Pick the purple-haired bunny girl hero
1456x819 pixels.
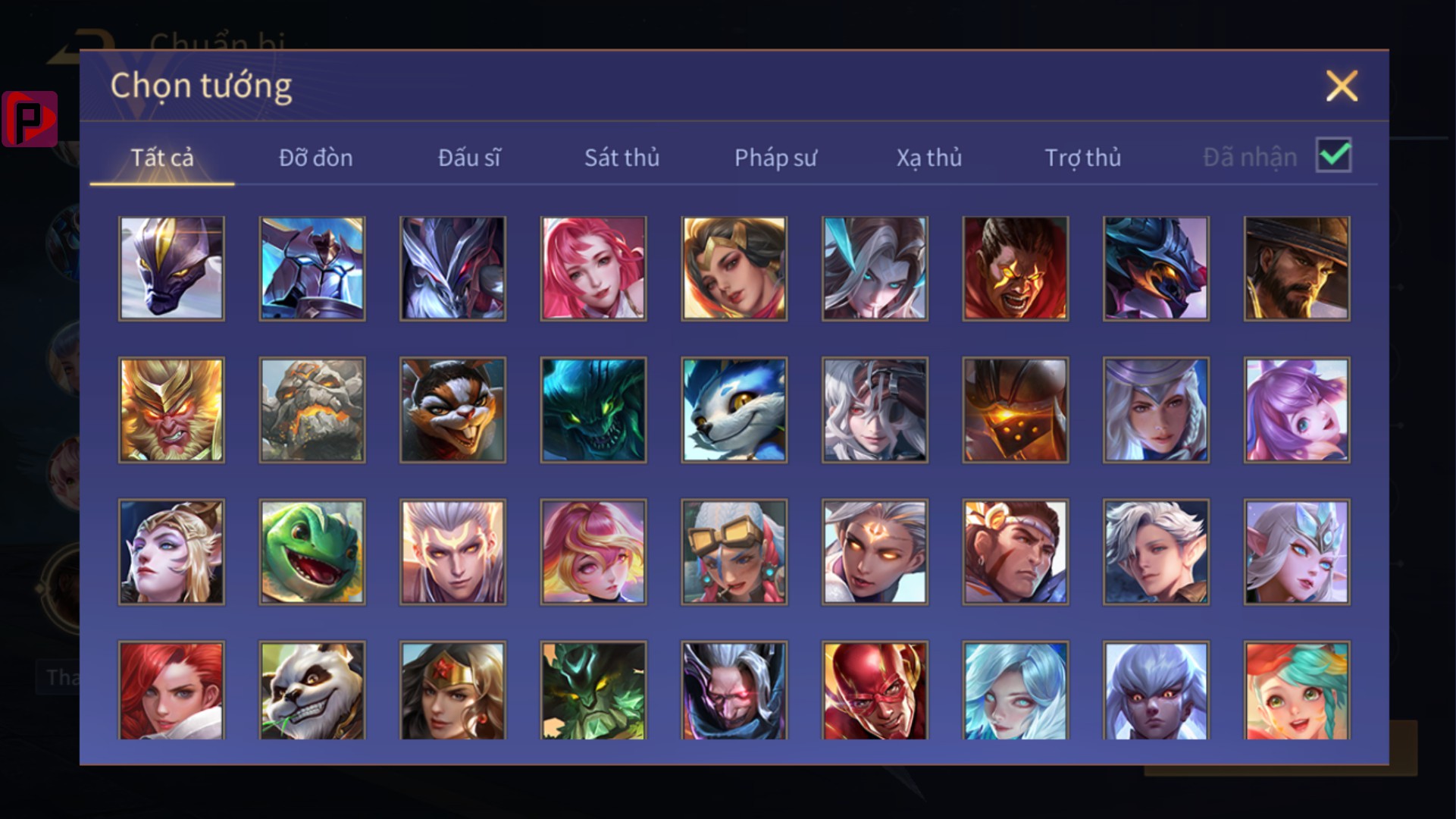[1296, 409]
